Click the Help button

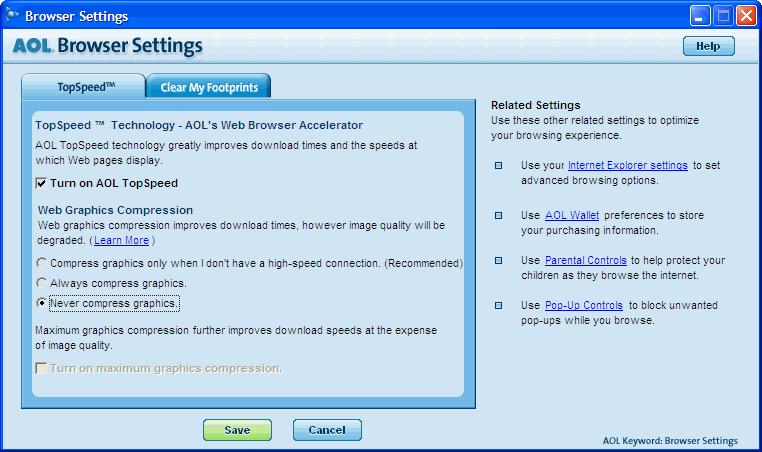point(709,46)
